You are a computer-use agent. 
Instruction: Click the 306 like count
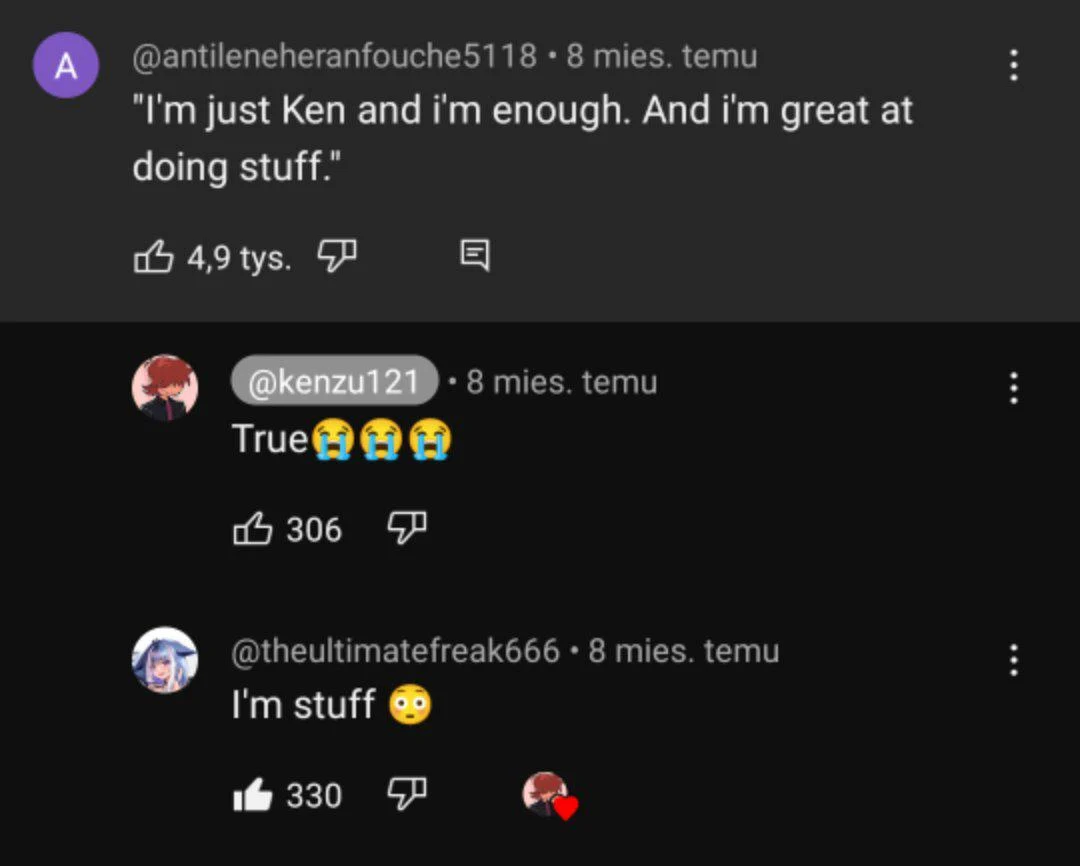314,529
